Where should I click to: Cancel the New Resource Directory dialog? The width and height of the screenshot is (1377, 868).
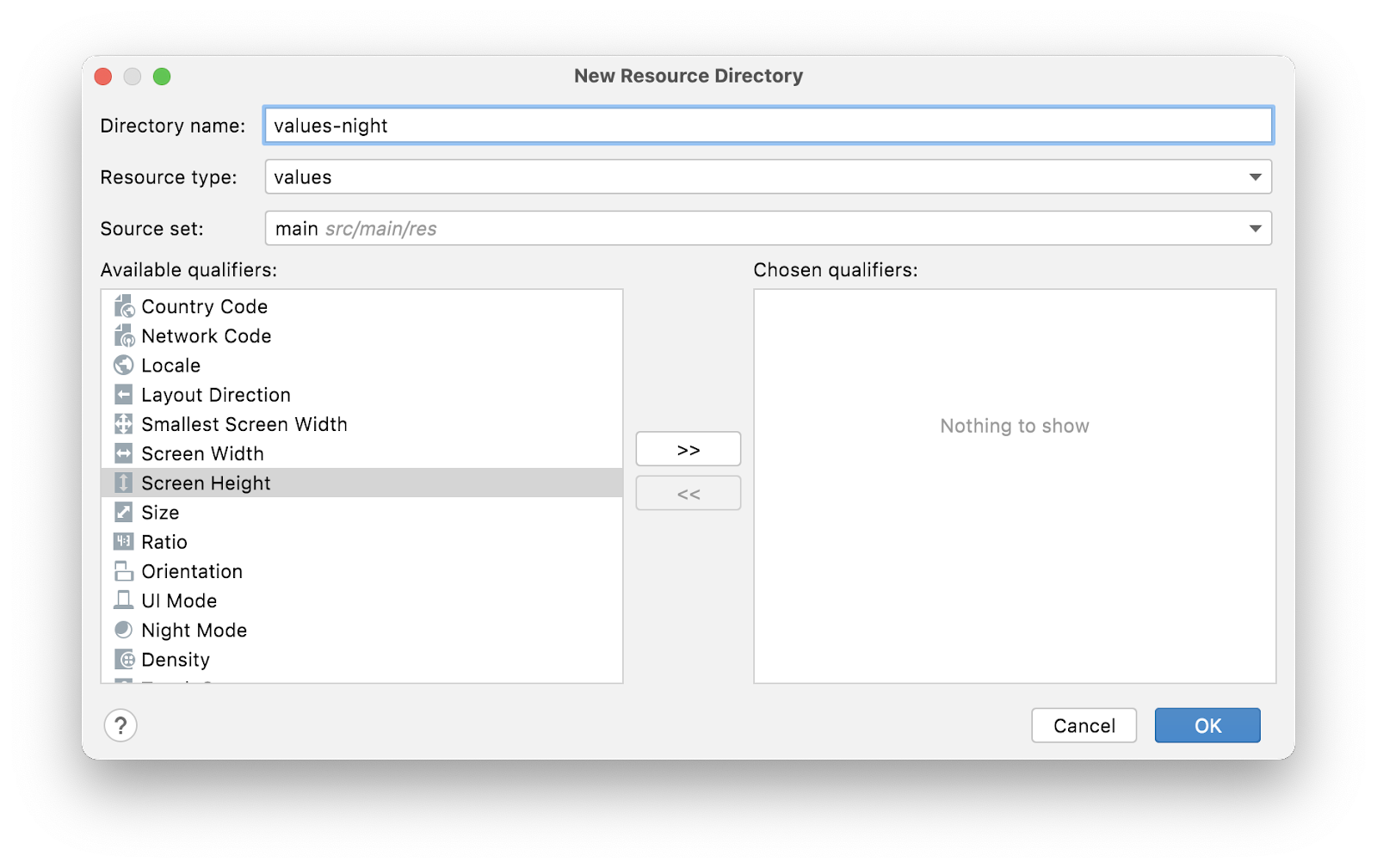1084,725
